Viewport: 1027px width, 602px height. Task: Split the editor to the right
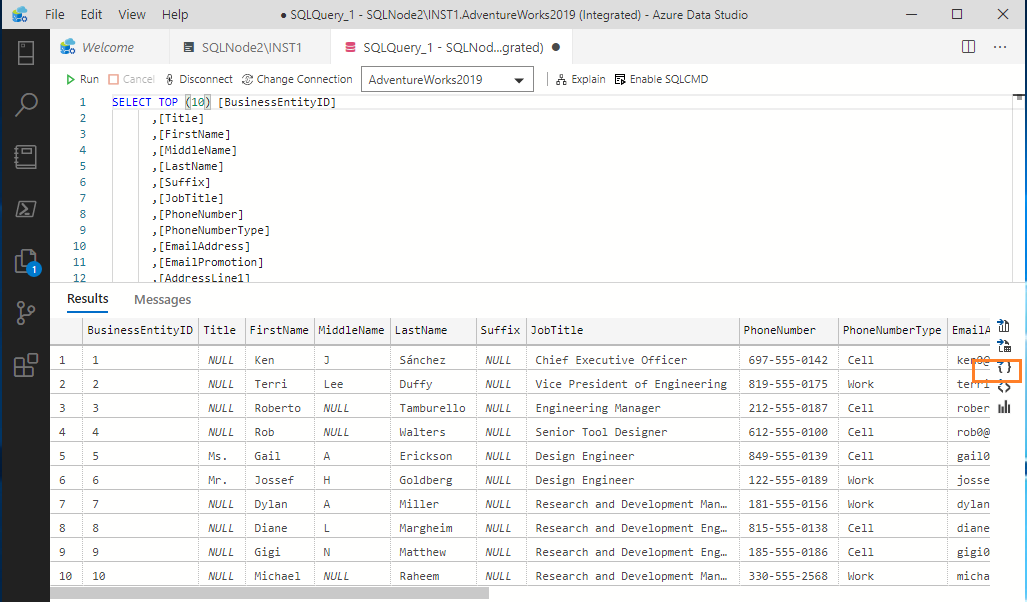[968, 47]
